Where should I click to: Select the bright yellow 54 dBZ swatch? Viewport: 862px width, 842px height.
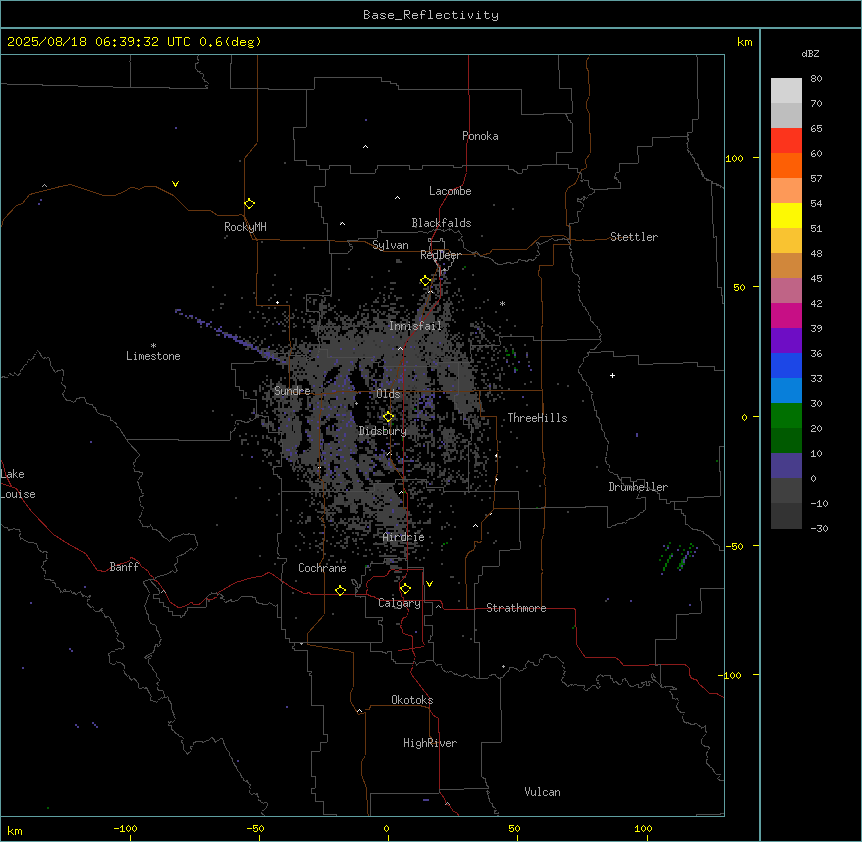(786, 215)
